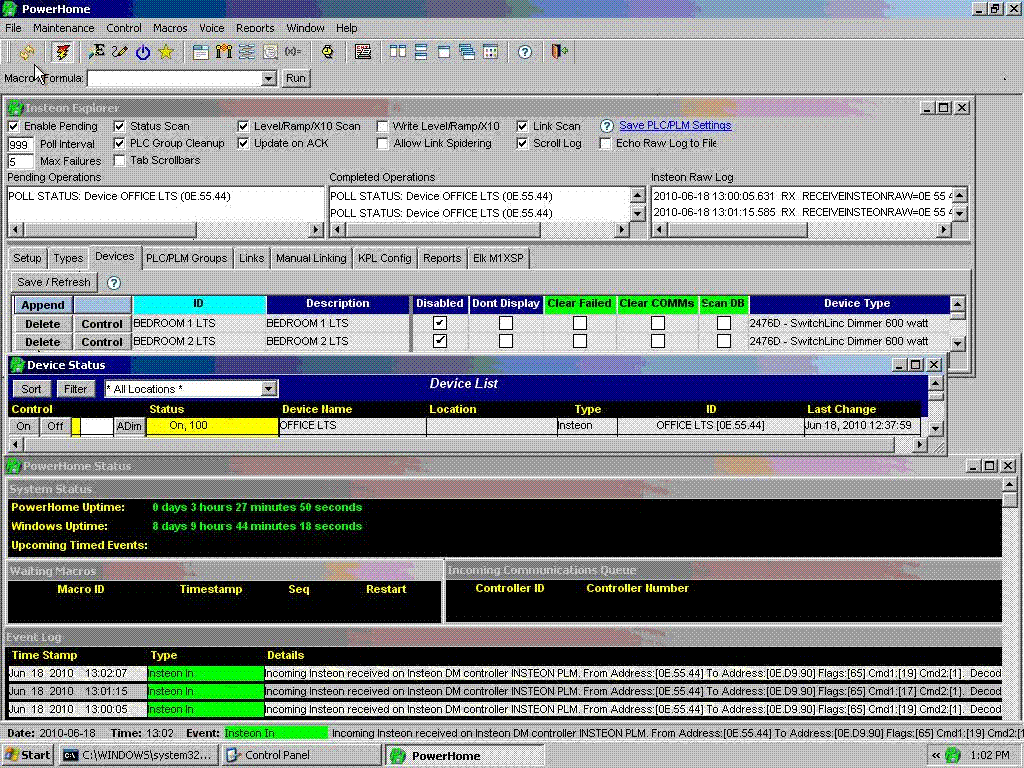Image resolution: width=1024 pixels, height=768 pixels.
Task: Click the Run button
Action: pyautogui.click(x=296, y=78)
